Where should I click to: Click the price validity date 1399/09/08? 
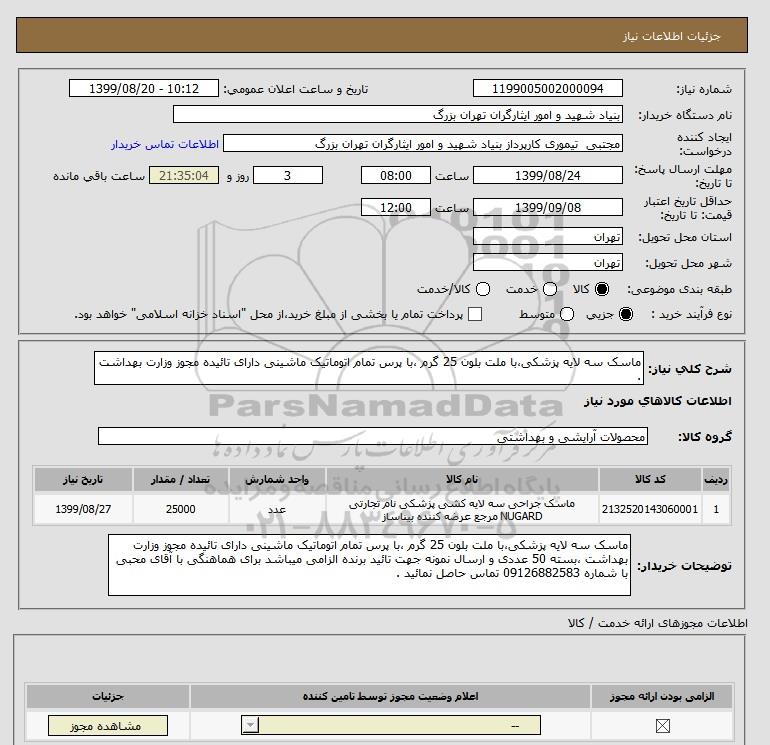coord(548,207)
